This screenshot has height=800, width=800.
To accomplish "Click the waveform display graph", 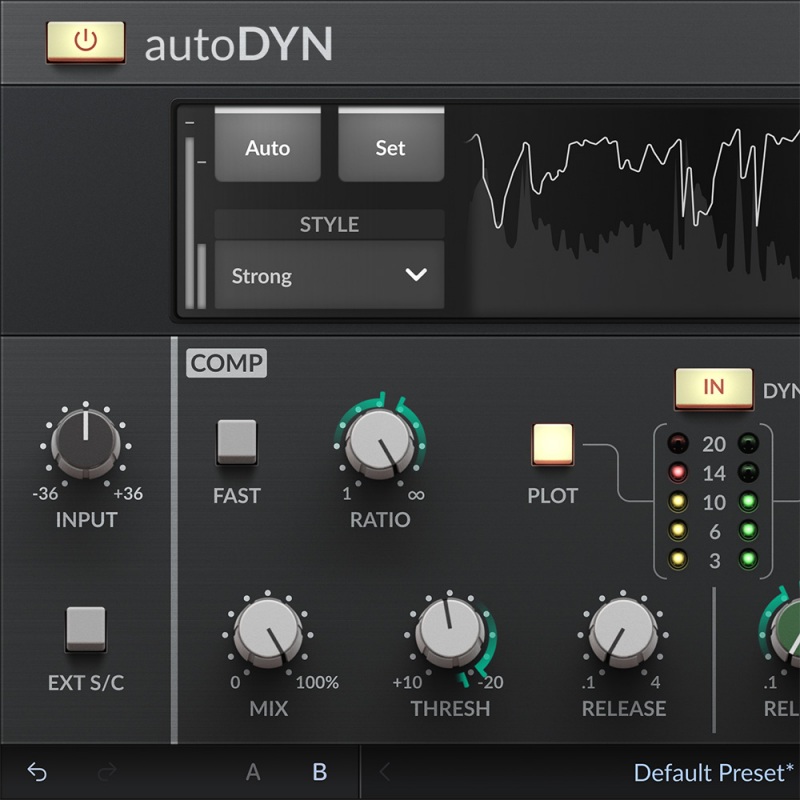I will tap(632, 209).
